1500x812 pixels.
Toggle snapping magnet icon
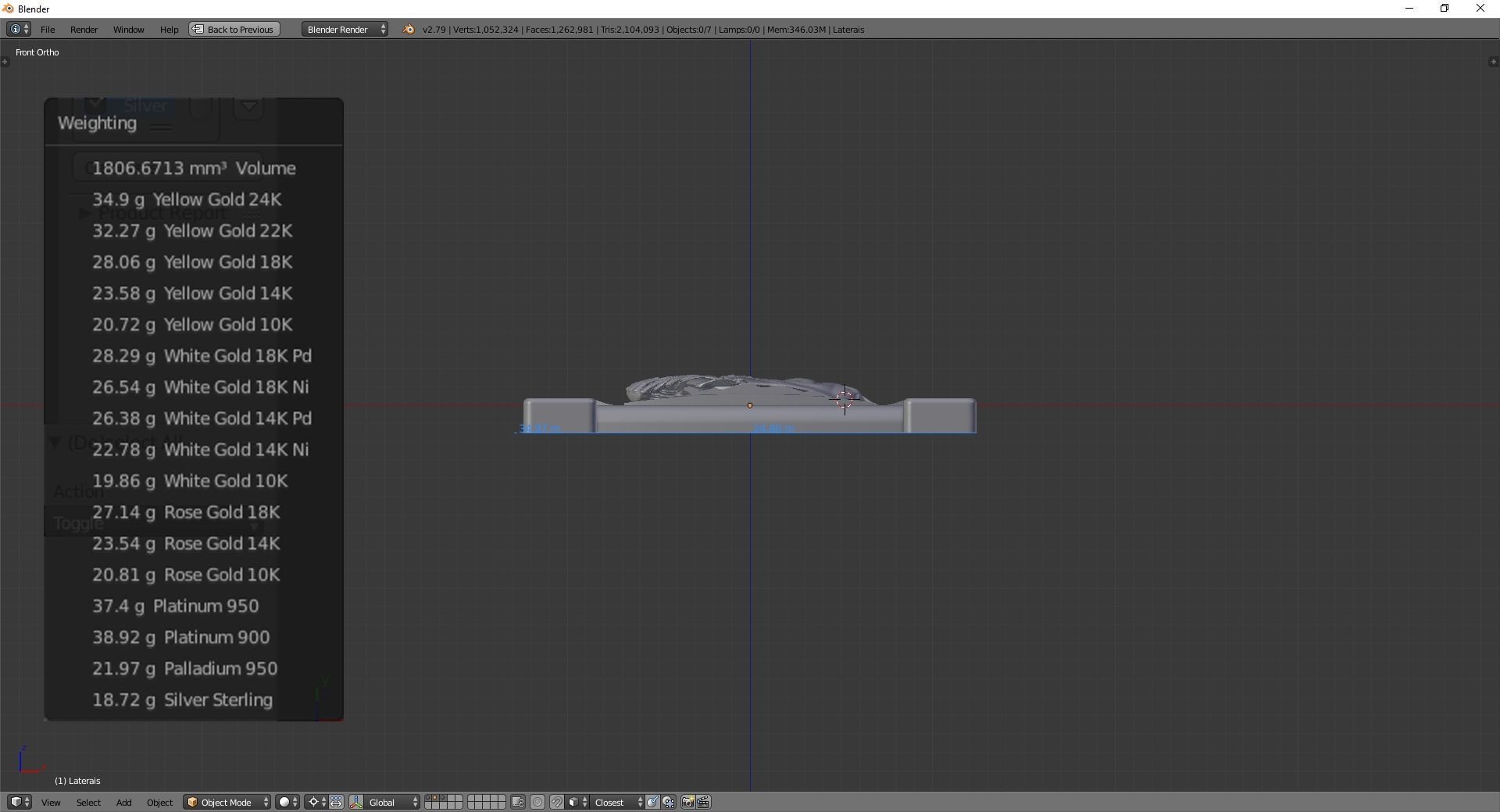[556, 802]
